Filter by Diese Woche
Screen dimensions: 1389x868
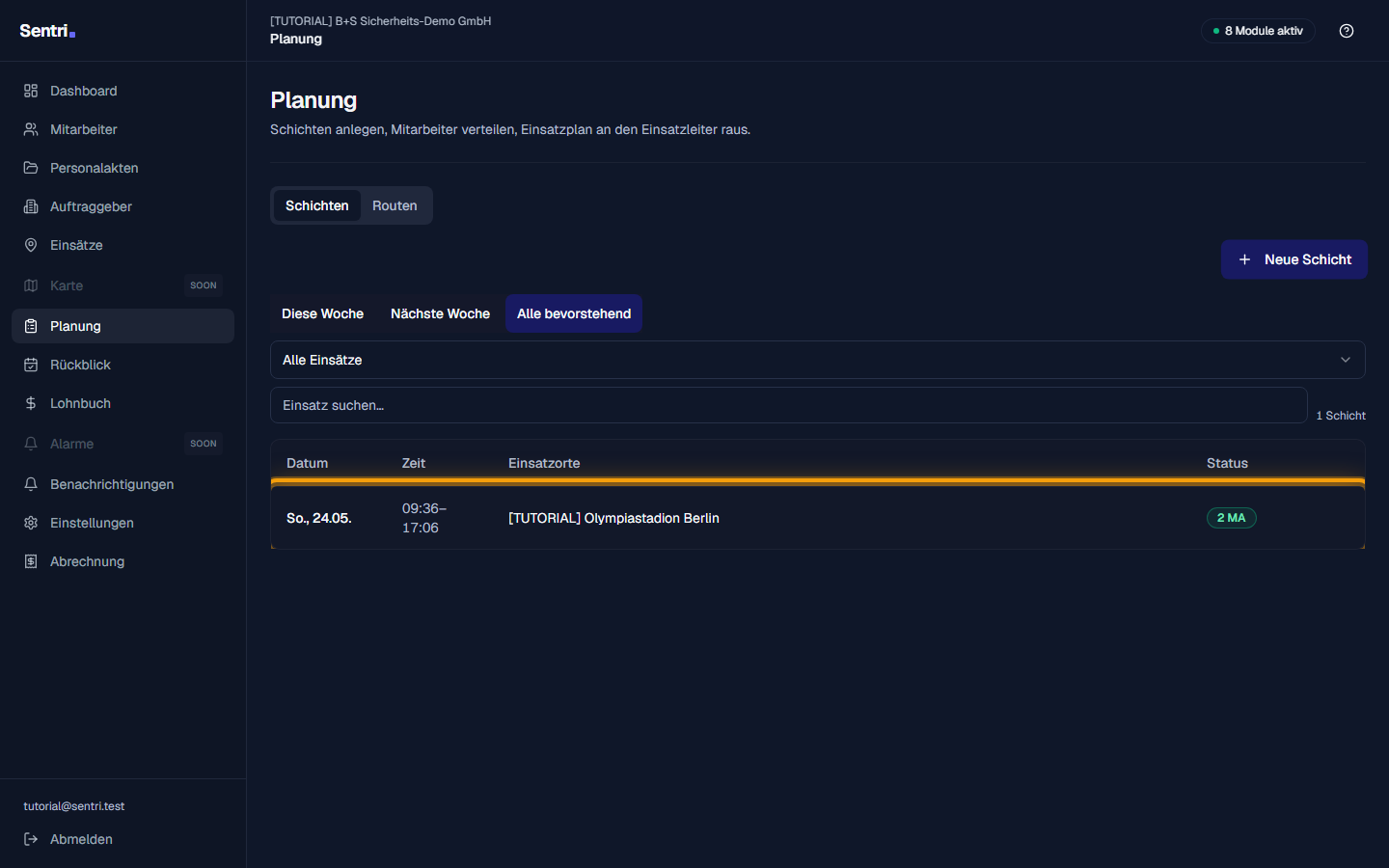[322, 313]
